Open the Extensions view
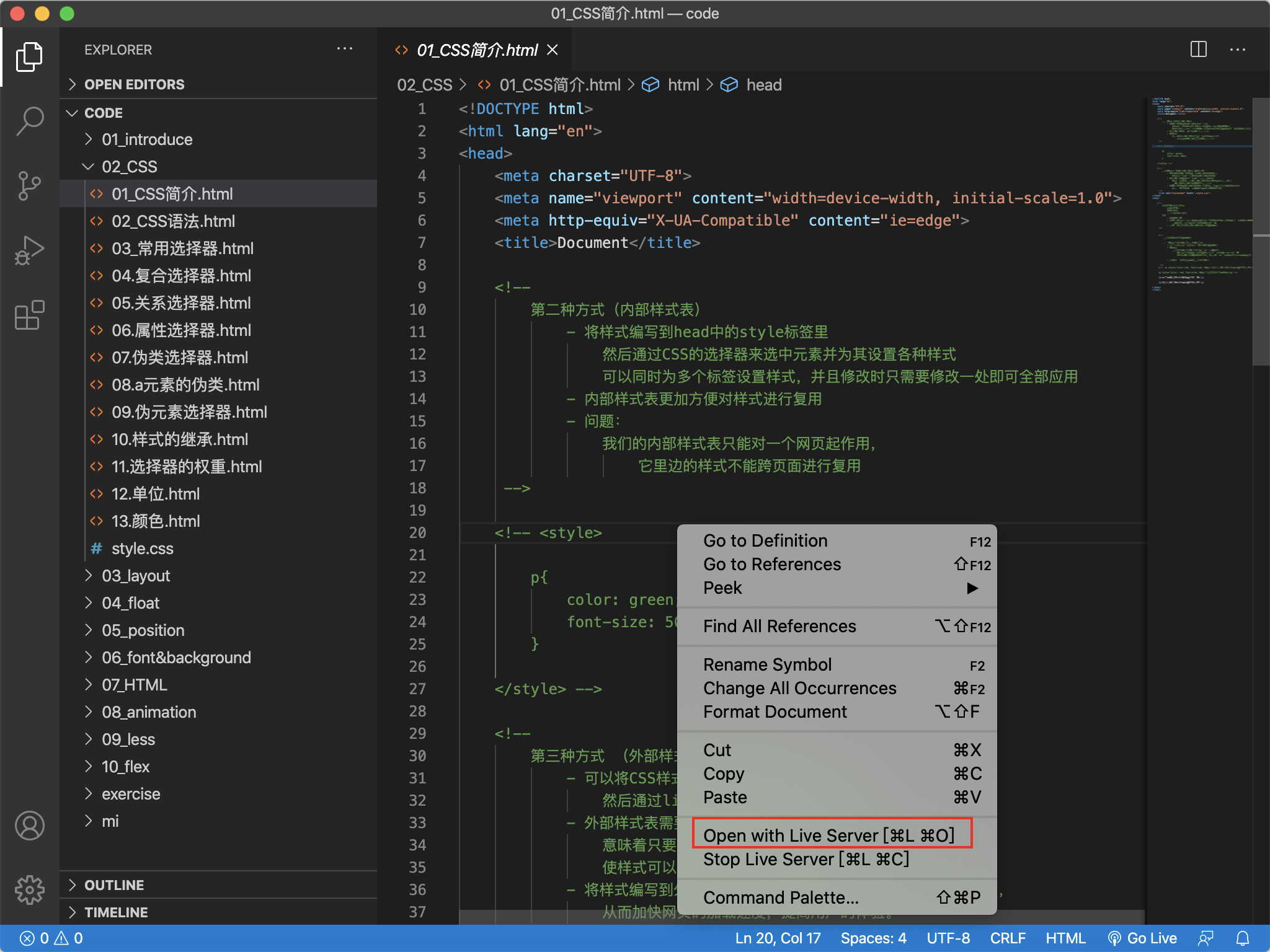The height and width of the screenshot is (952, 1270). tap(29, 316)
